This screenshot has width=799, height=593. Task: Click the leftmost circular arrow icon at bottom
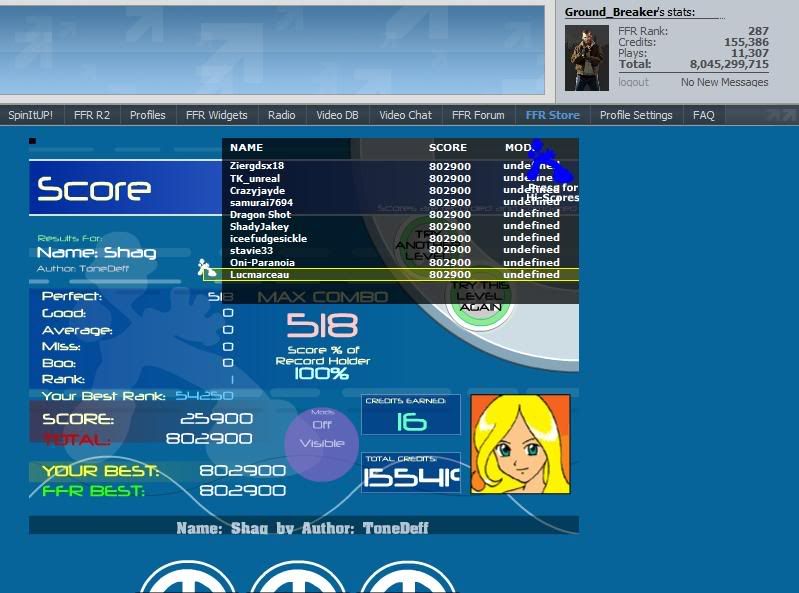(187, 578)
